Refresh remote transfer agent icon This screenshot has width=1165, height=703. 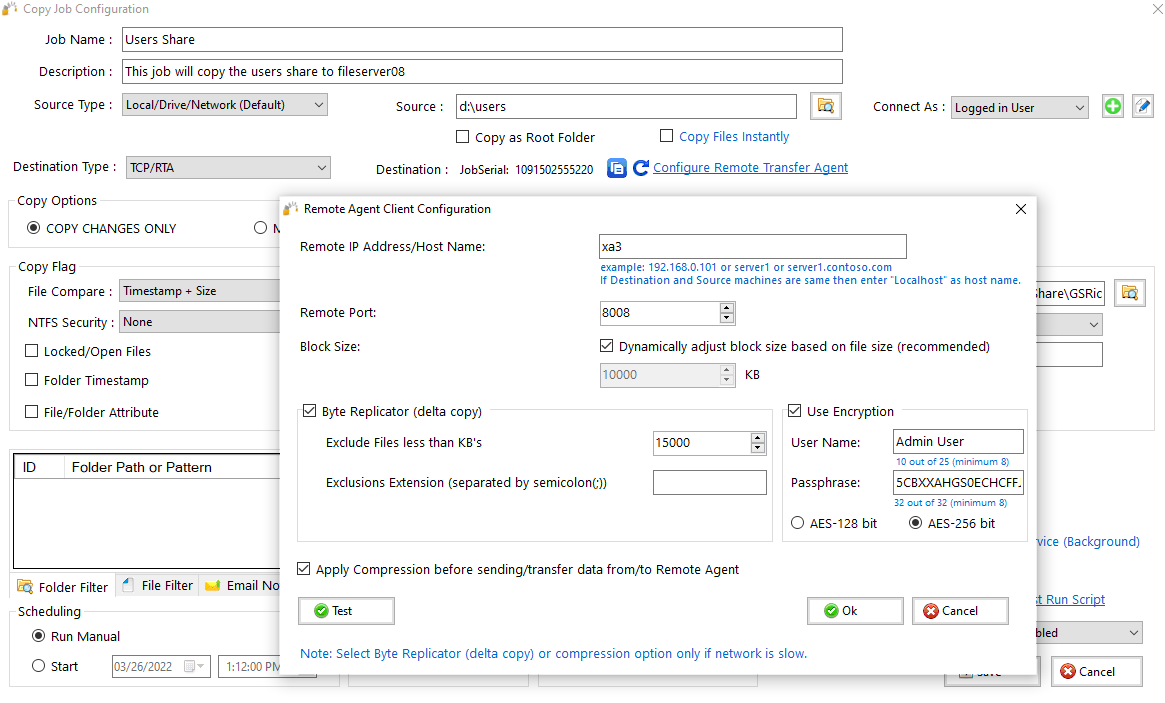[640, 168]
